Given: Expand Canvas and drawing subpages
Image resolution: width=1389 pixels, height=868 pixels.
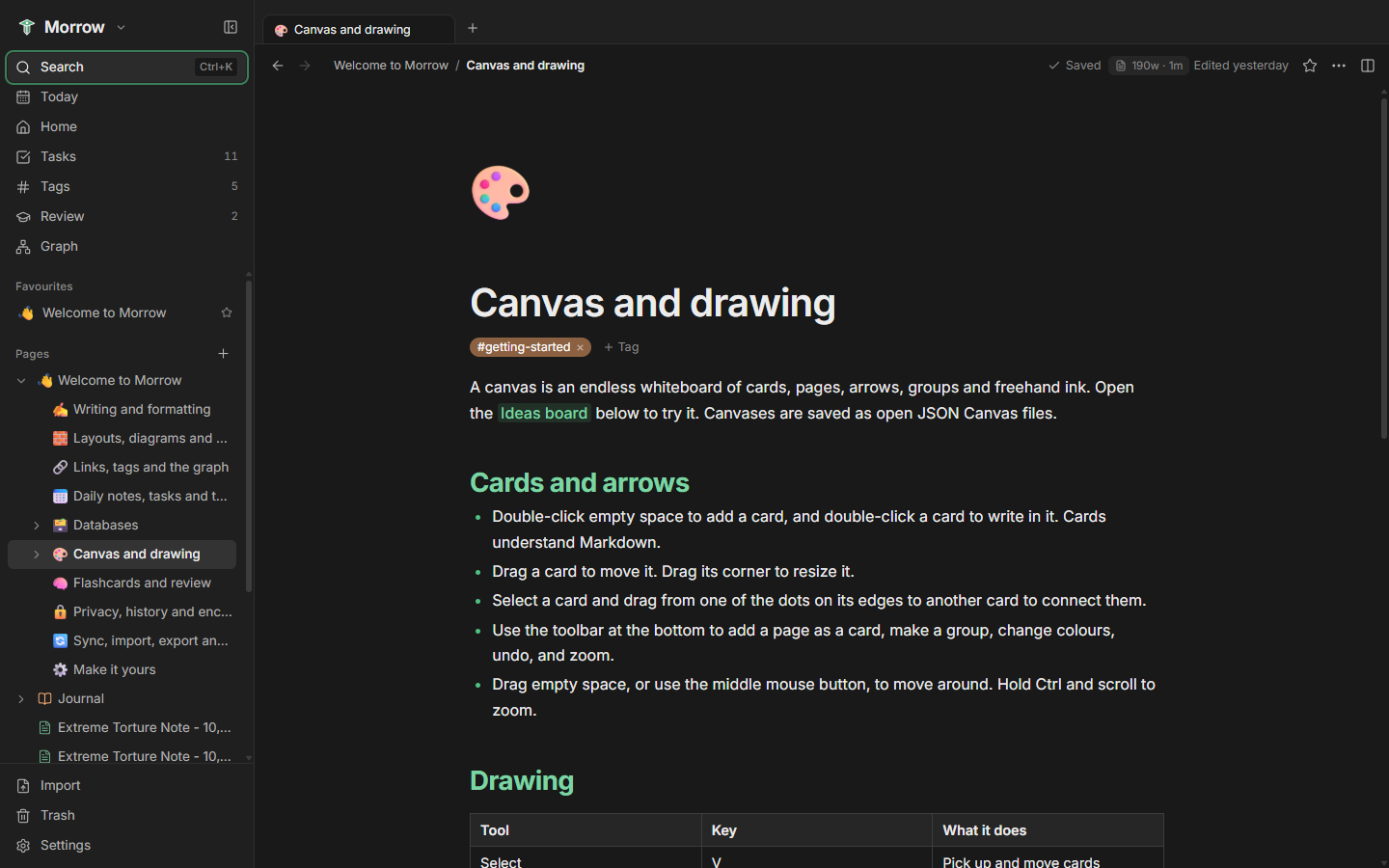Looking at the screenshot, I should pos(37,555).
